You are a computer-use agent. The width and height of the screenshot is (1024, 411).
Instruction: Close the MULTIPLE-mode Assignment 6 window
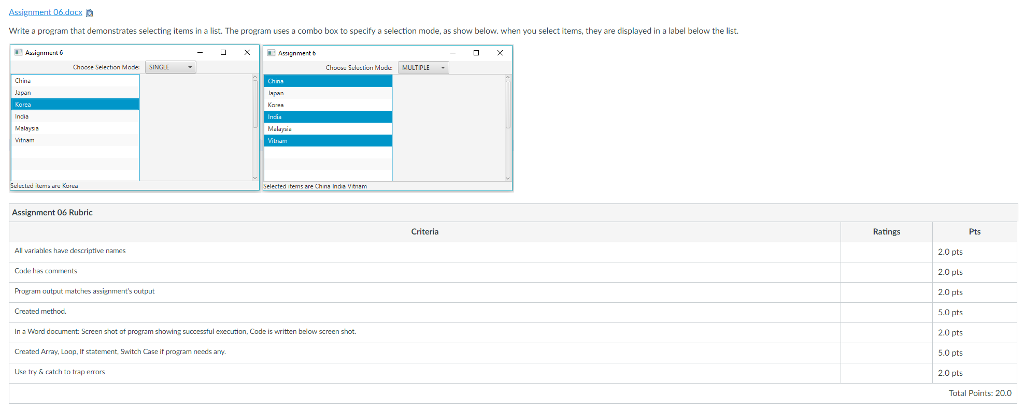coord(500,53)
